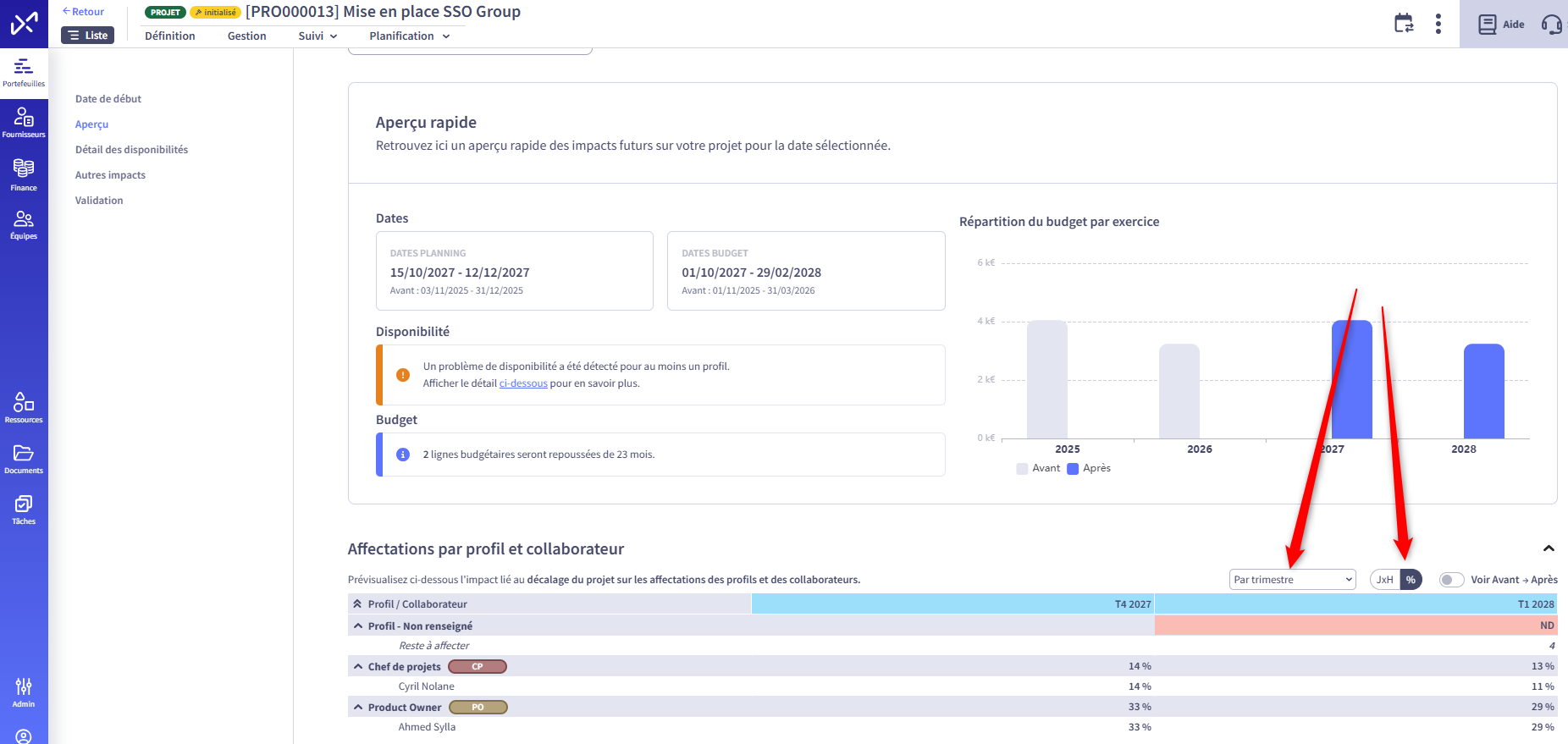Open the Gestion tab
Viewport: 1568px width, 744px height.
(x=246, y=36)
